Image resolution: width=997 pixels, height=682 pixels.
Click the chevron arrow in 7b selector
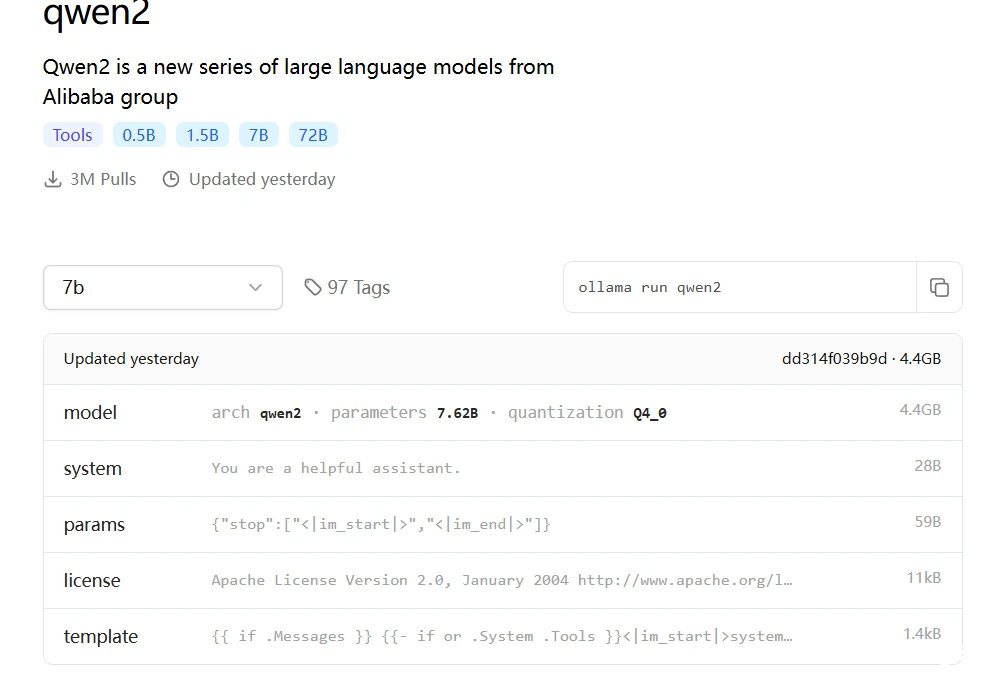click(255, 287)
